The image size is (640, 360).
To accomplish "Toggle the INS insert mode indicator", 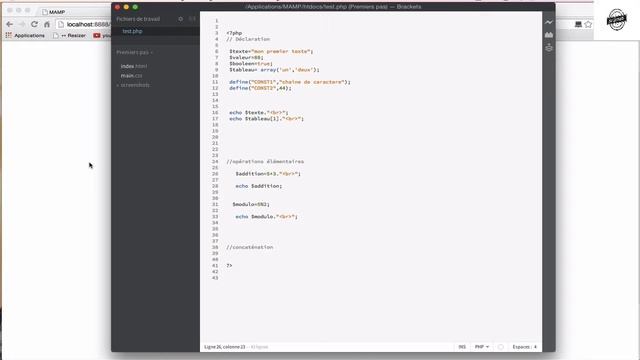I will (462, 347).
